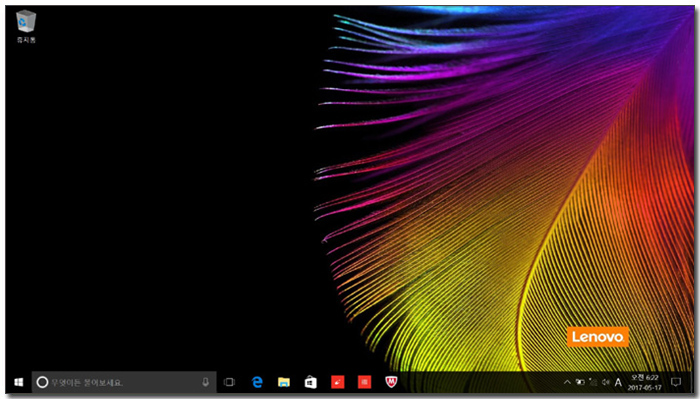Open the clock showing 2017-05-17

click(x=644, y=382)
